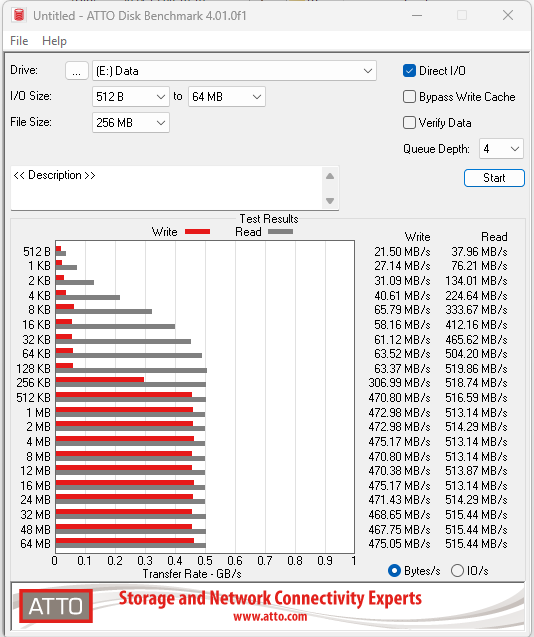Click the Read column header
Screen dimensions: 534x637
pos(494,237)
